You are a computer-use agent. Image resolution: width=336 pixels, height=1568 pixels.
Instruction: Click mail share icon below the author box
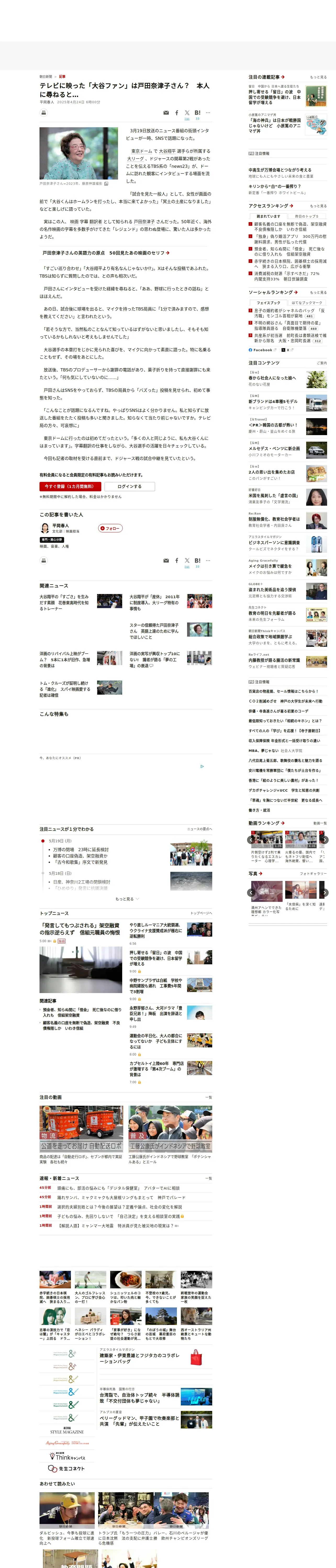click(166, 561)
